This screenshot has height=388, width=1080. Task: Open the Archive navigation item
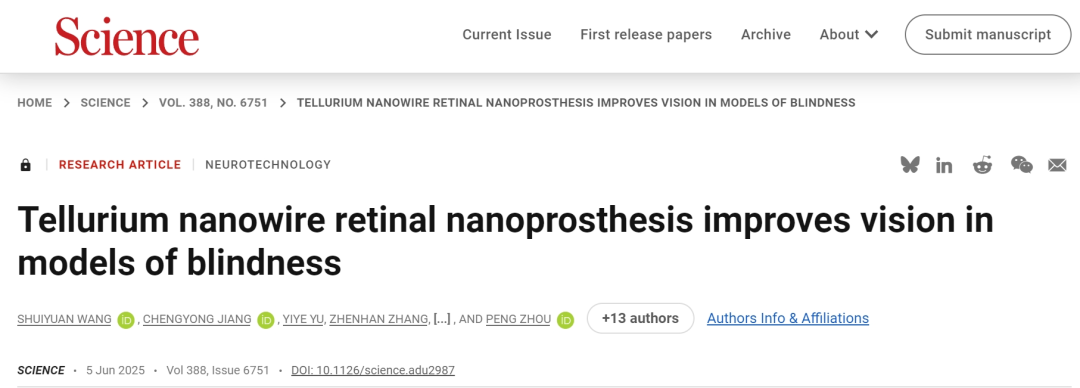766,34
